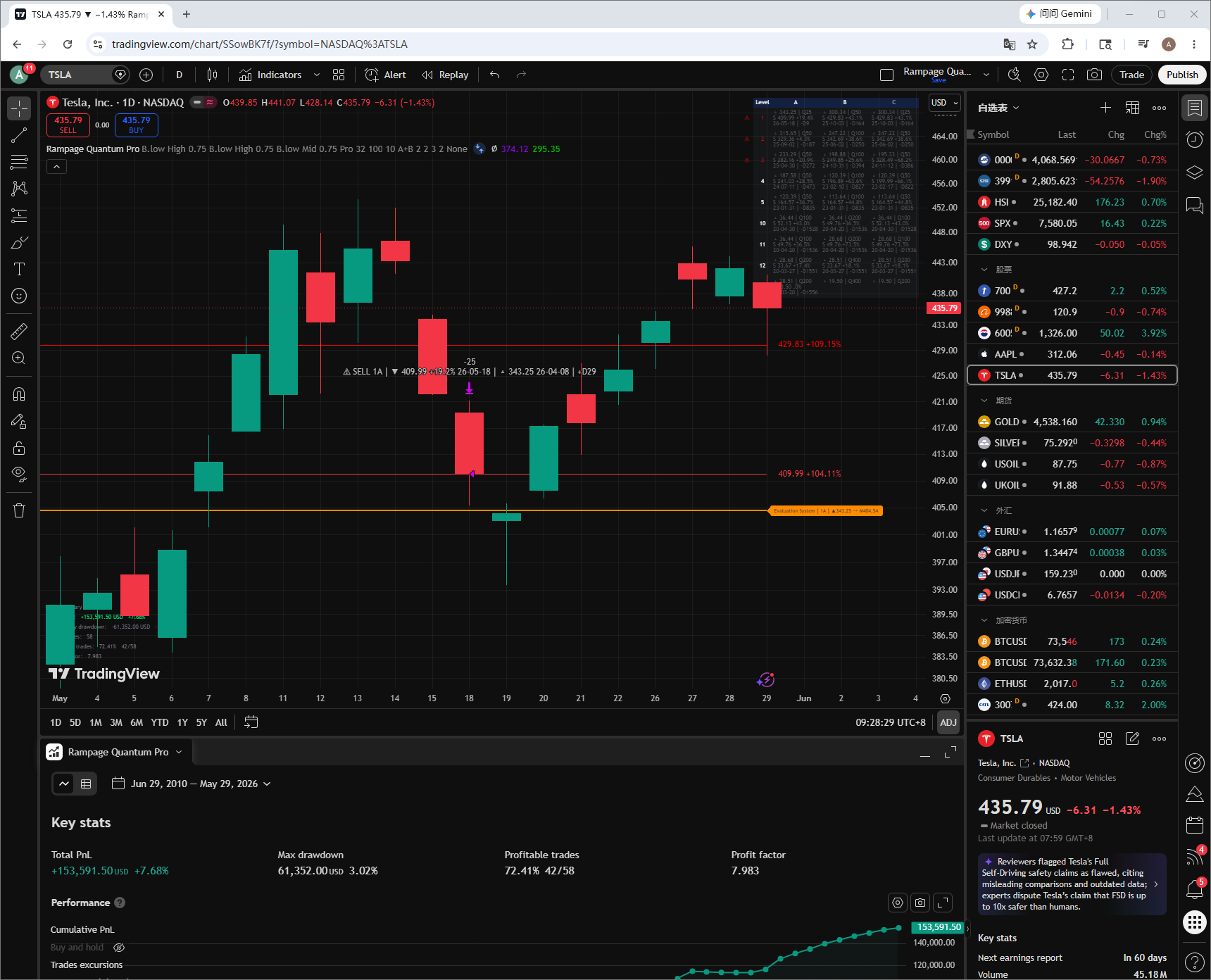Click the 435.79 SELL button
The height and width of the screenshot is (980, 1211).
coord(68,125)
